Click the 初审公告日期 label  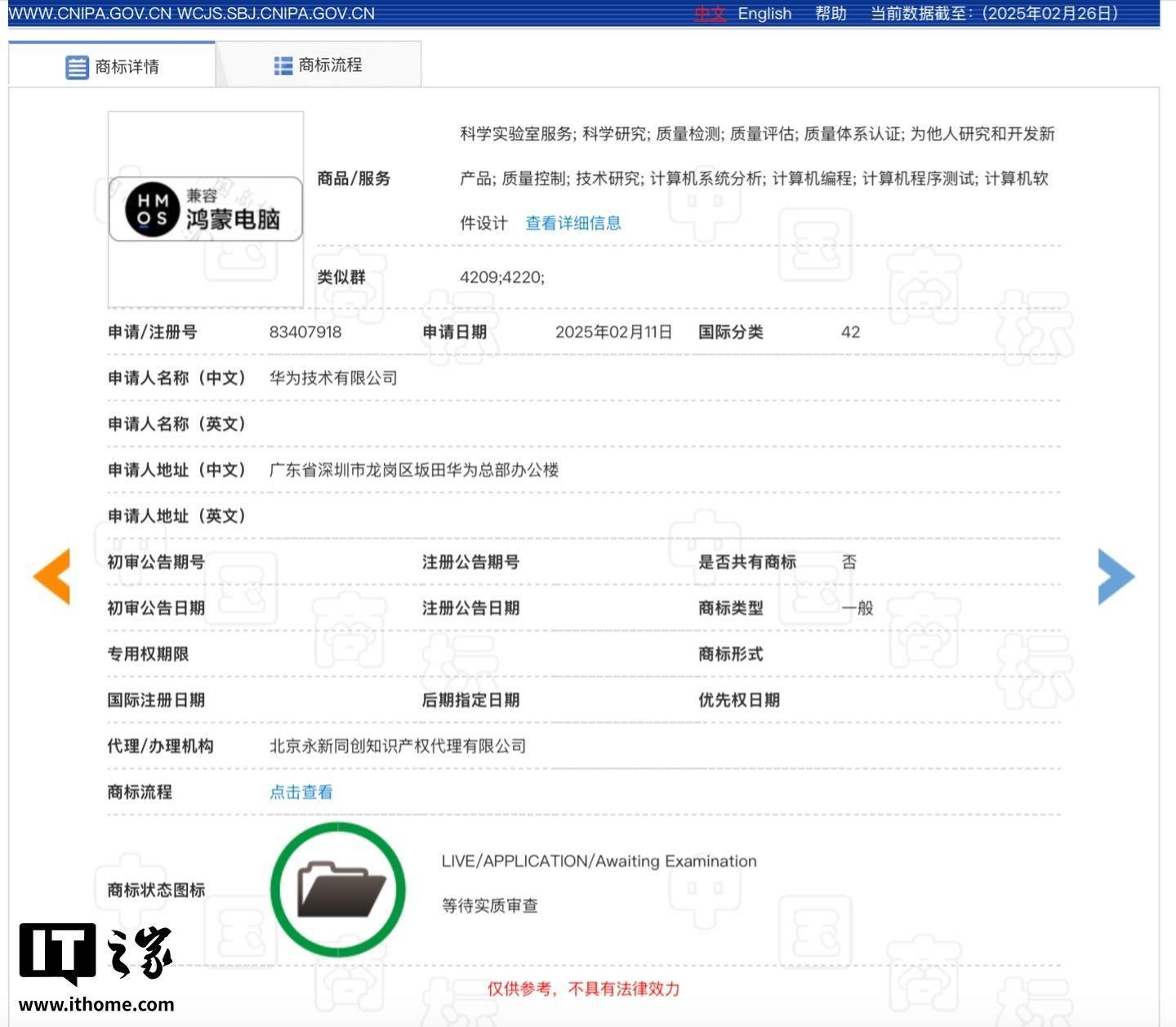click(157, 608)
